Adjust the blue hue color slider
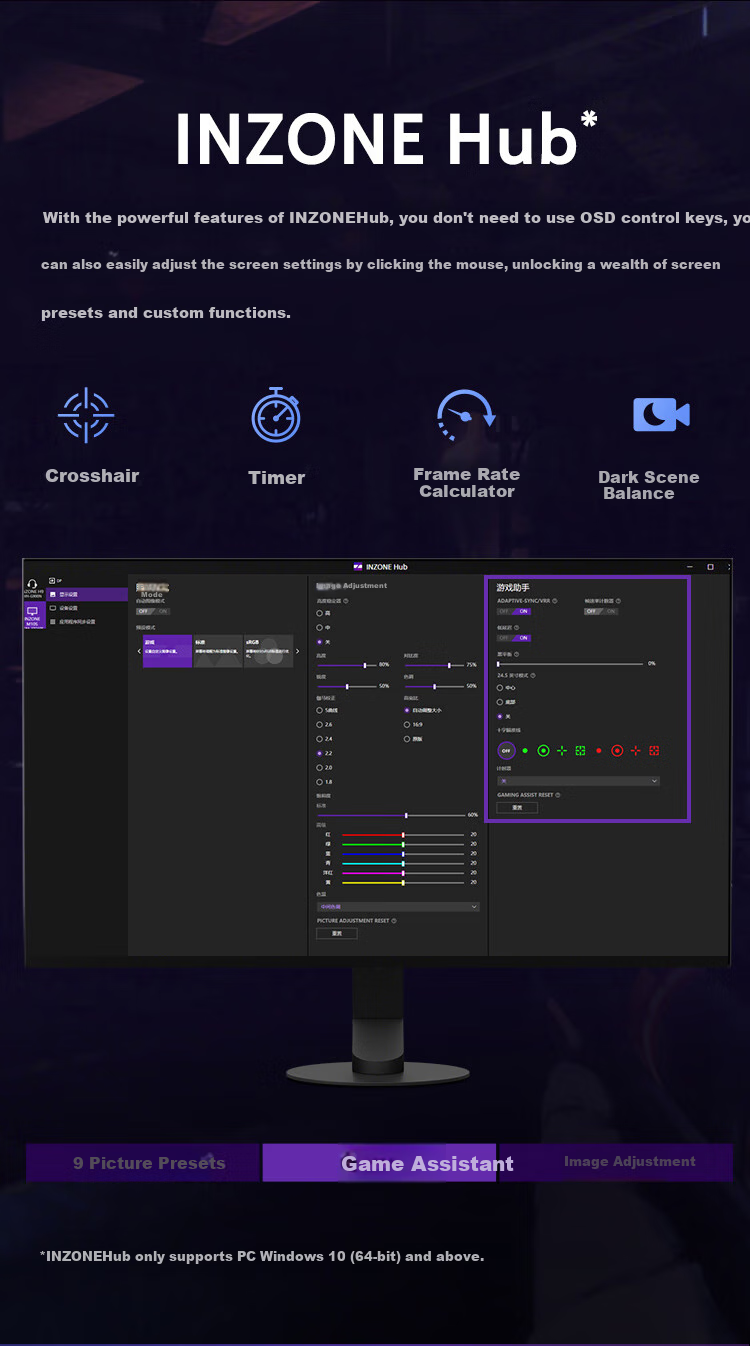 (x=403, y=854)
